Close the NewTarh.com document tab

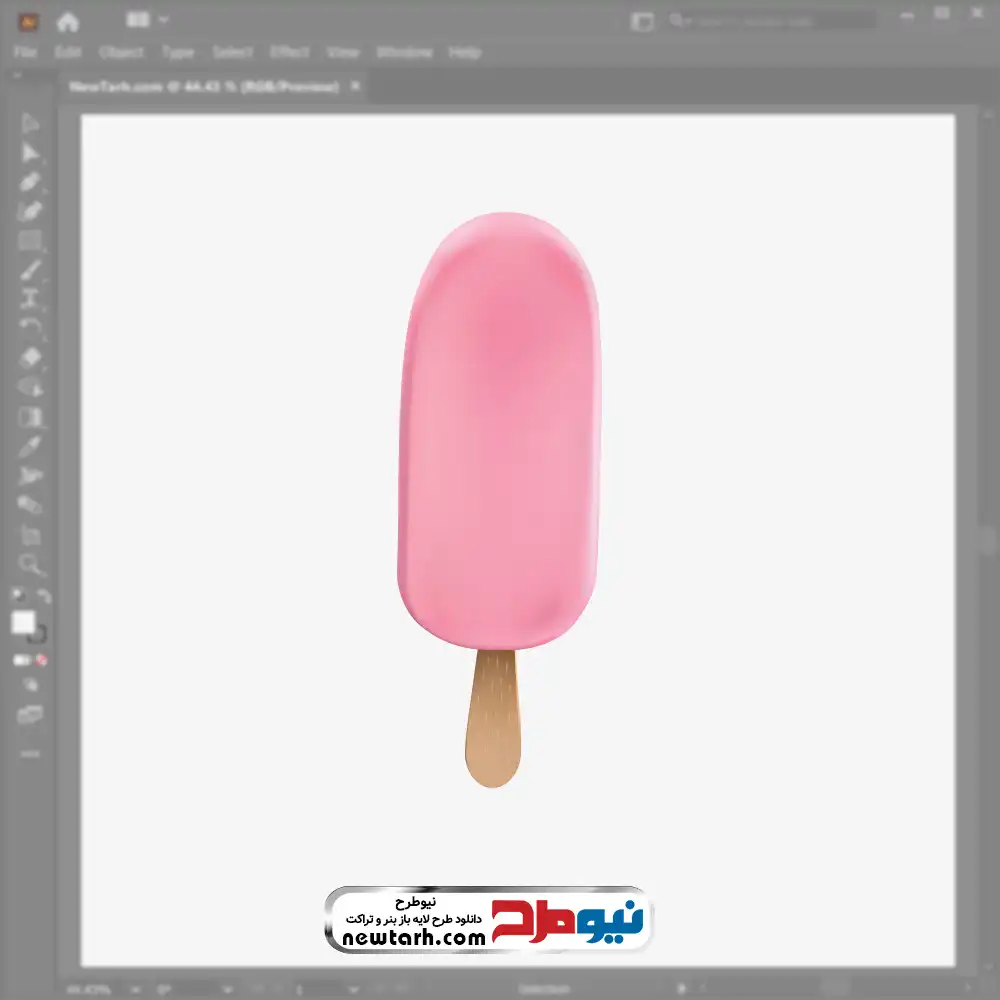pos(355,87)
